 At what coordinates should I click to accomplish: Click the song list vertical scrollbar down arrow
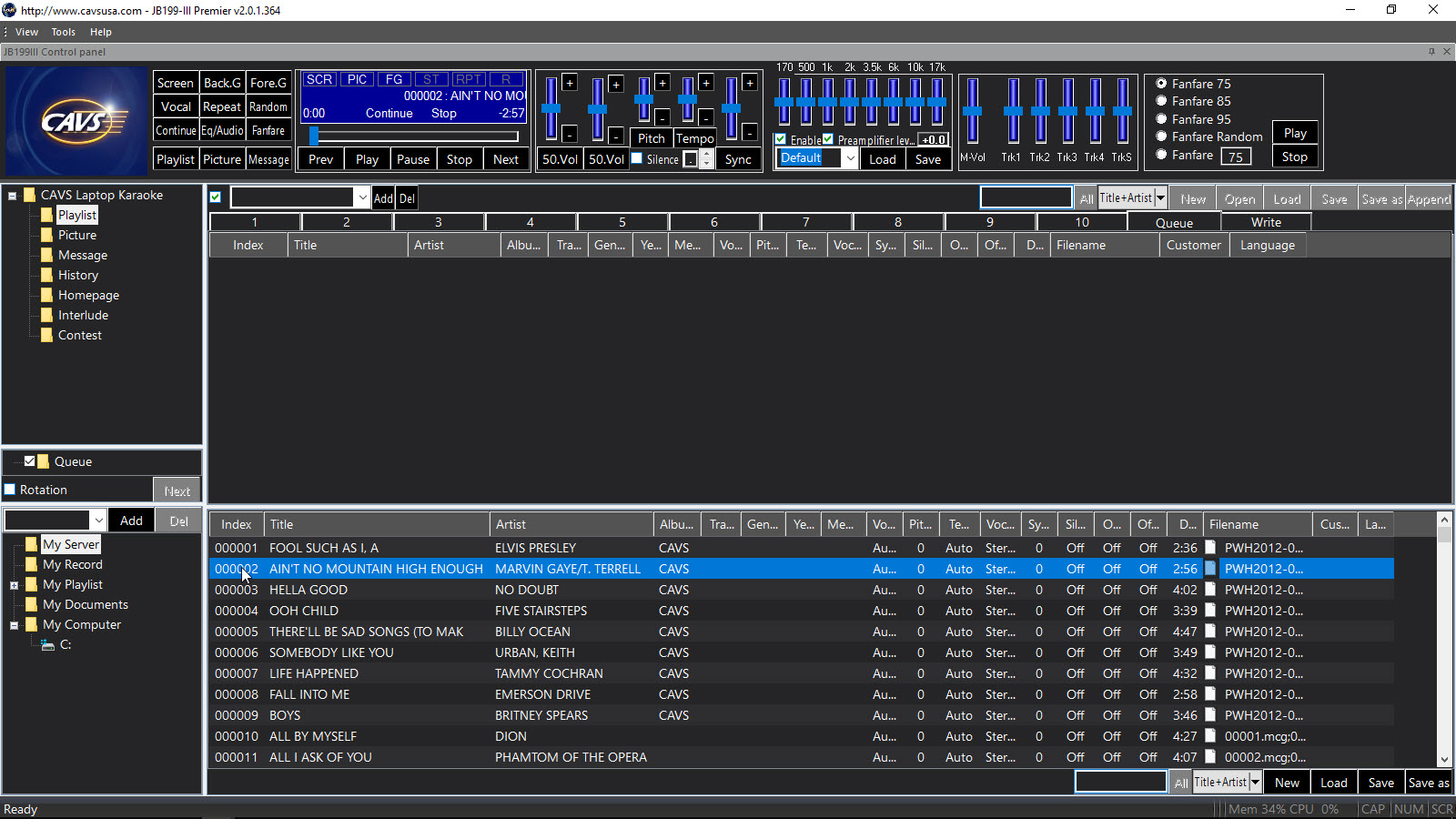point(1444,760)
